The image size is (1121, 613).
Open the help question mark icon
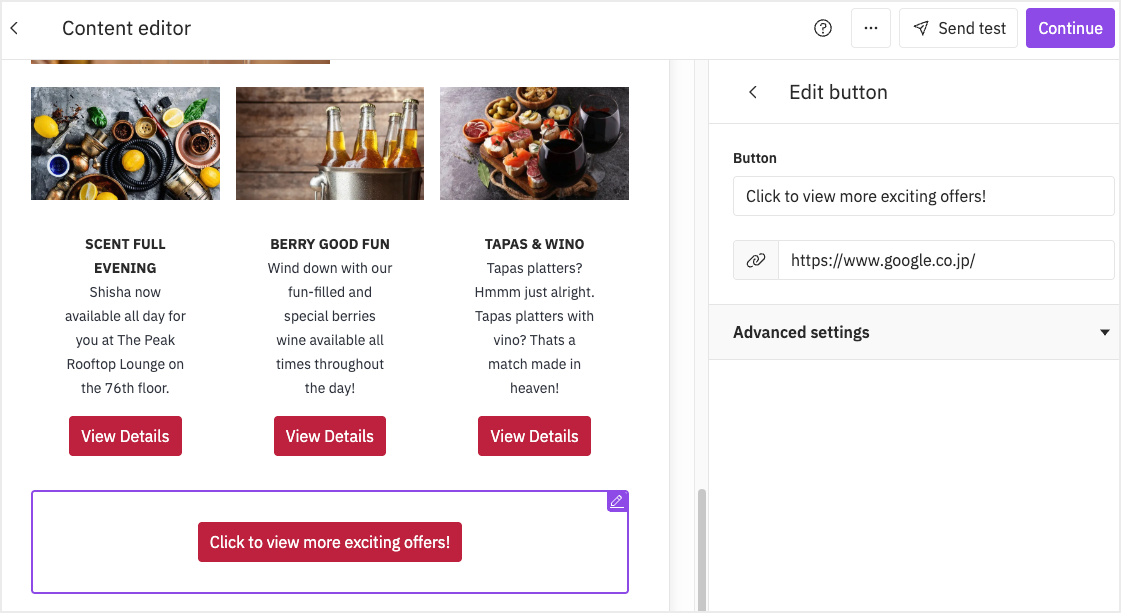pyautogui.click(x=823, y=28)
